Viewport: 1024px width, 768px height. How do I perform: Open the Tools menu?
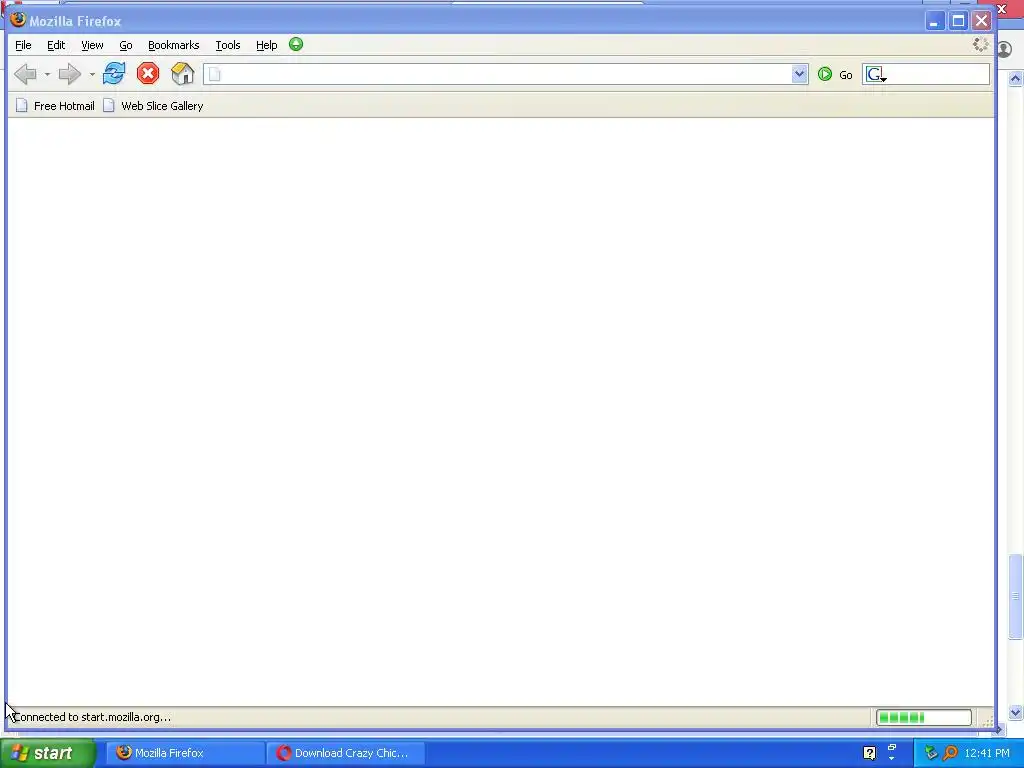point(228,45)
